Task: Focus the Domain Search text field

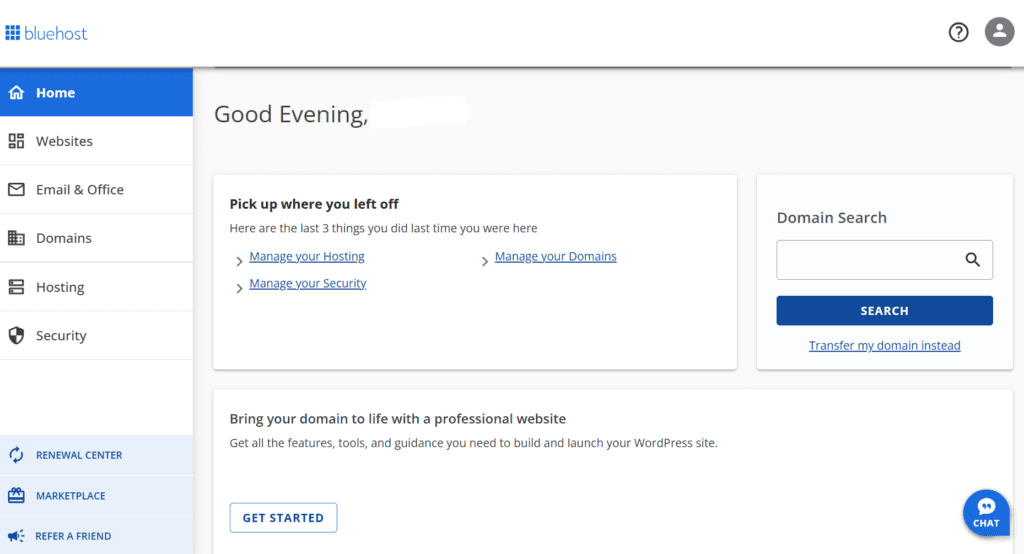Action: tap(866, 260)
